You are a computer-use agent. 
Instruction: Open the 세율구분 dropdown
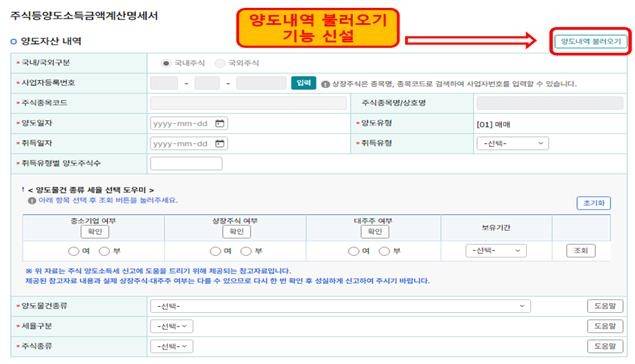click(x=172, y=326)
